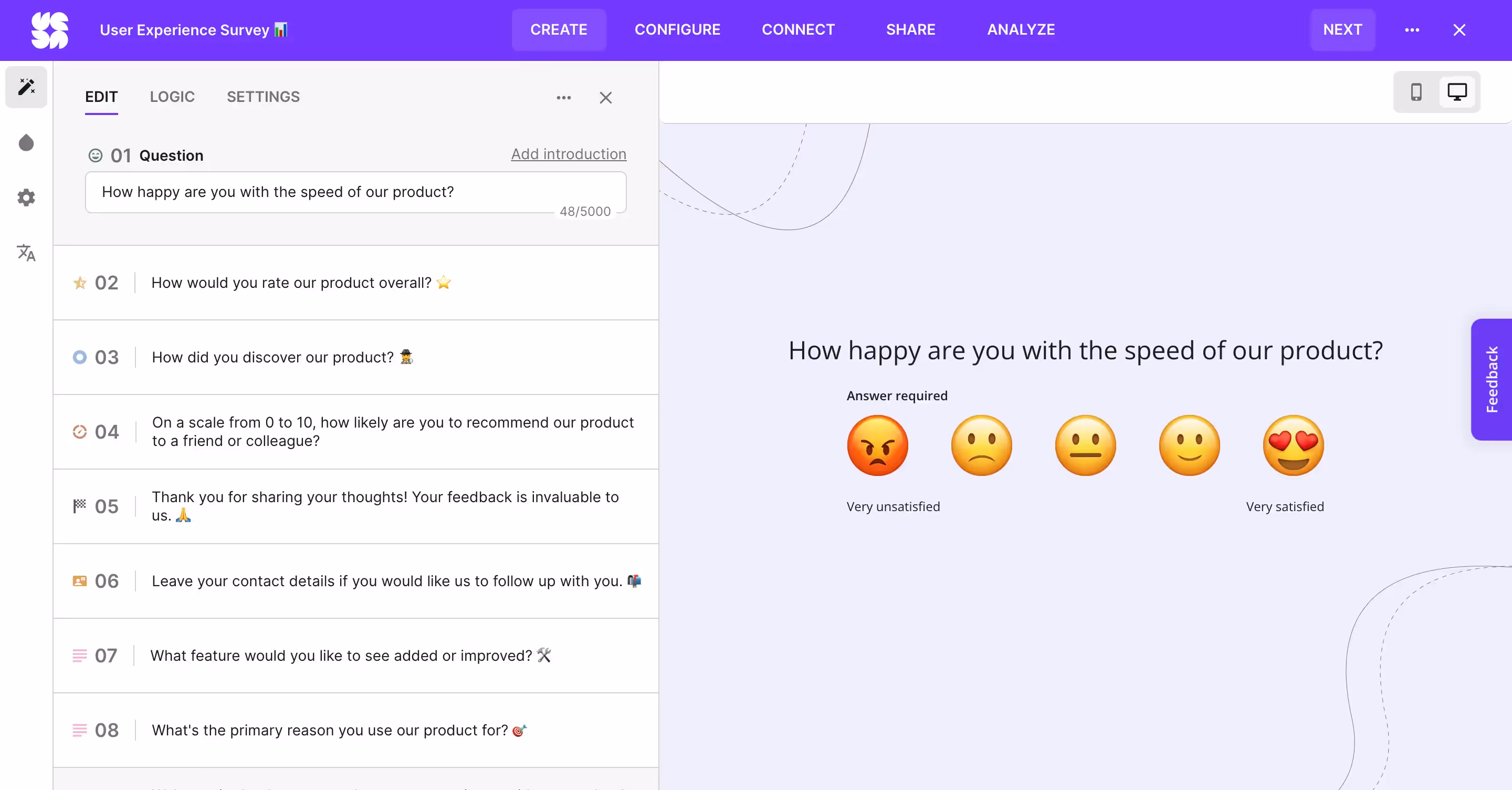Select question 08 primary reason
The image size is (1512, 790).
pyautogui.click(x=356, y=730)
